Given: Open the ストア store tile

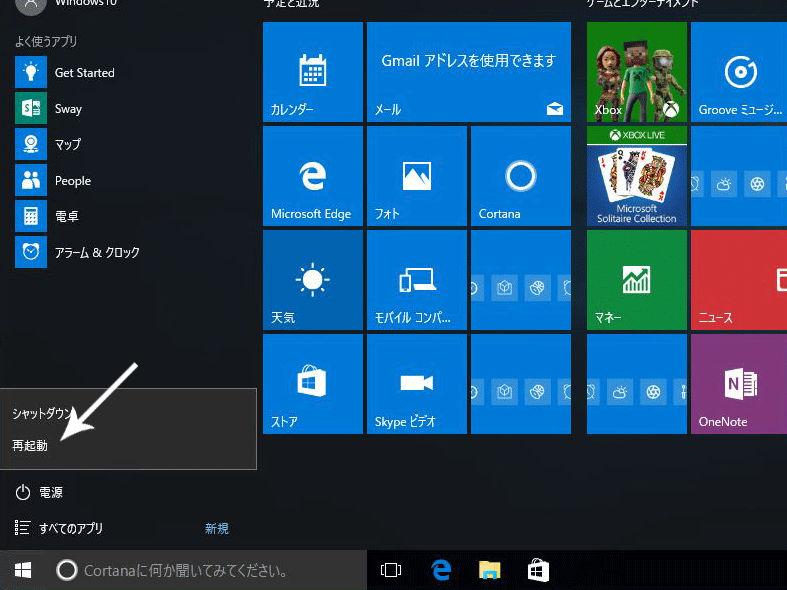Looking at the screenshot, I should 313,384.
